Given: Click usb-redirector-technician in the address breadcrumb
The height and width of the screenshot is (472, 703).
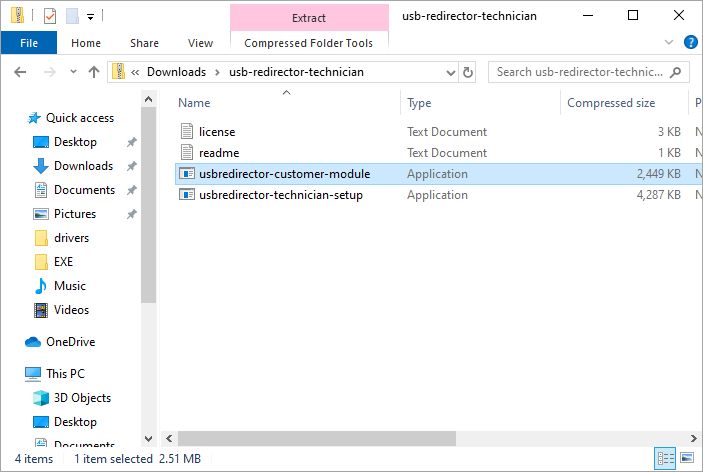Looking at the screenshot, I should coord(296,72).
